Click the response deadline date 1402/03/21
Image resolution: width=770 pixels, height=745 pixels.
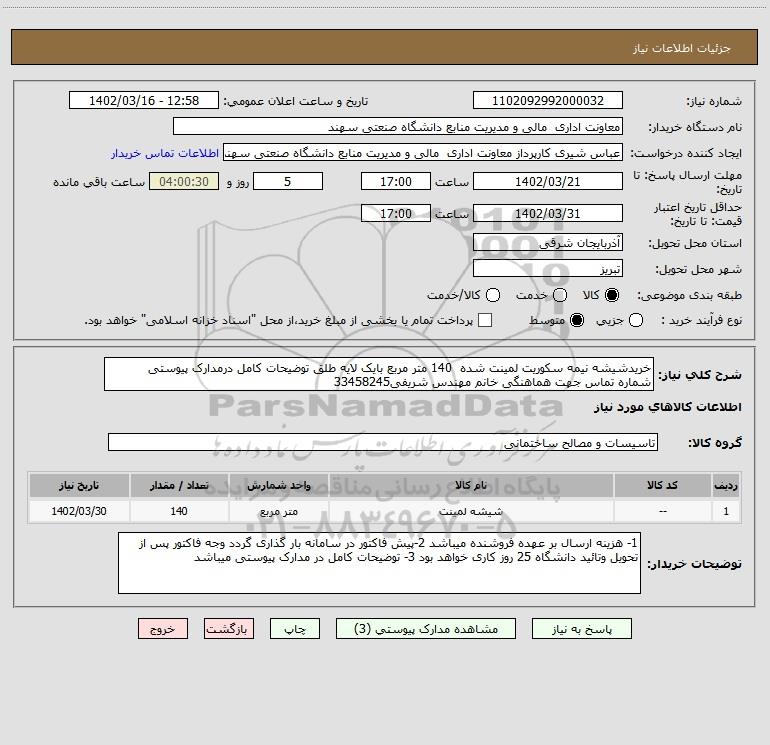(548, 181)
